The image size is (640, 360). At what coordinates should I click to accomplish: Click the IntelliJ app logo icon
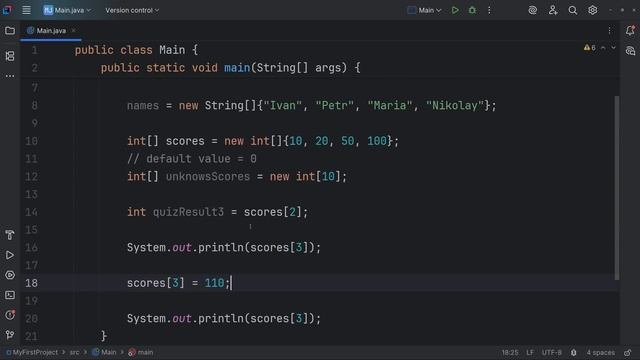click(x=7, y=10)
